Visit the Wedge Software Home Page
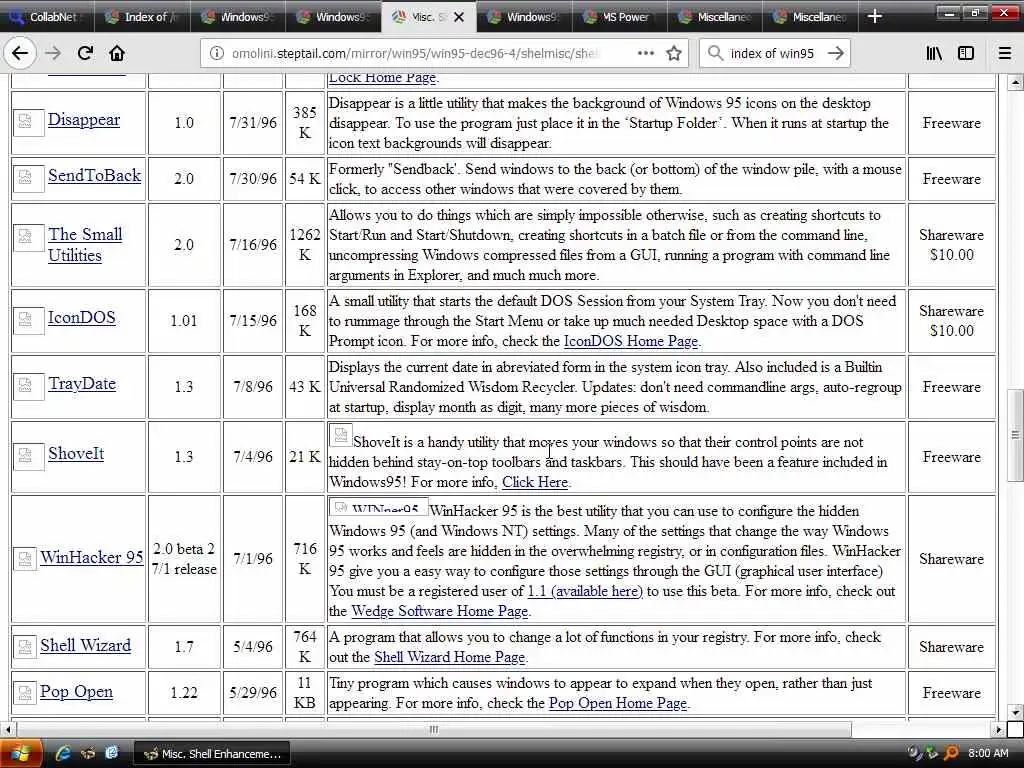The height and width of the screenshot is (768, 1024). (x=440, y=611)
